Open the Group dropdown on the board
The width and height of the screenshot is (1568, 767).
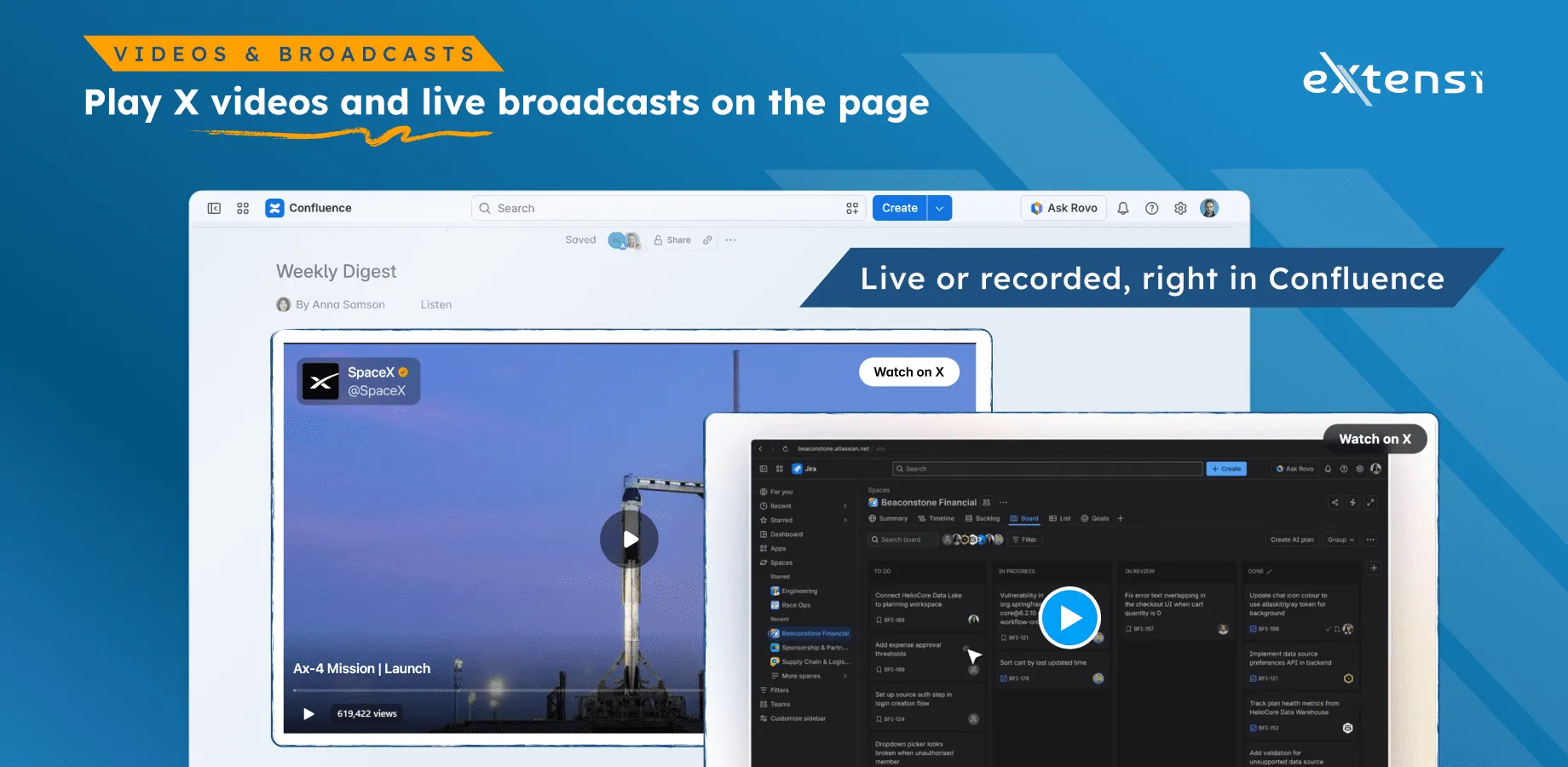(x=1340, y=539)
